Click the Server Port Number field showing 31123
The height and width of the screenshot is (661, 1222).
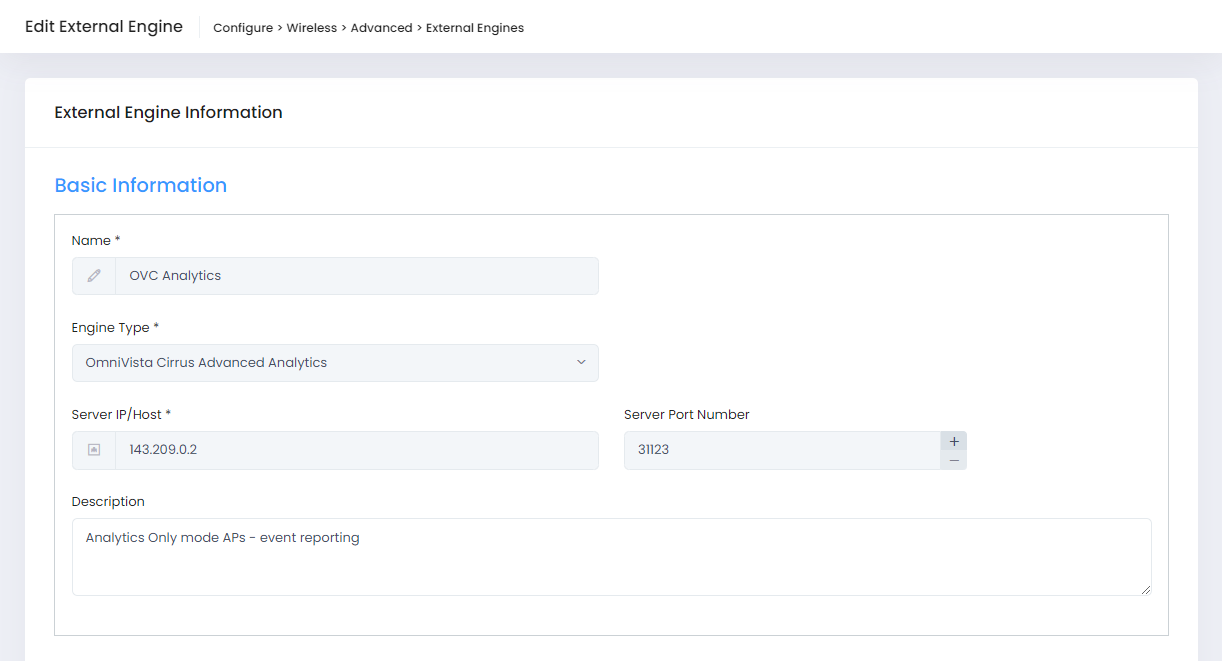click(x=781, y=450)
